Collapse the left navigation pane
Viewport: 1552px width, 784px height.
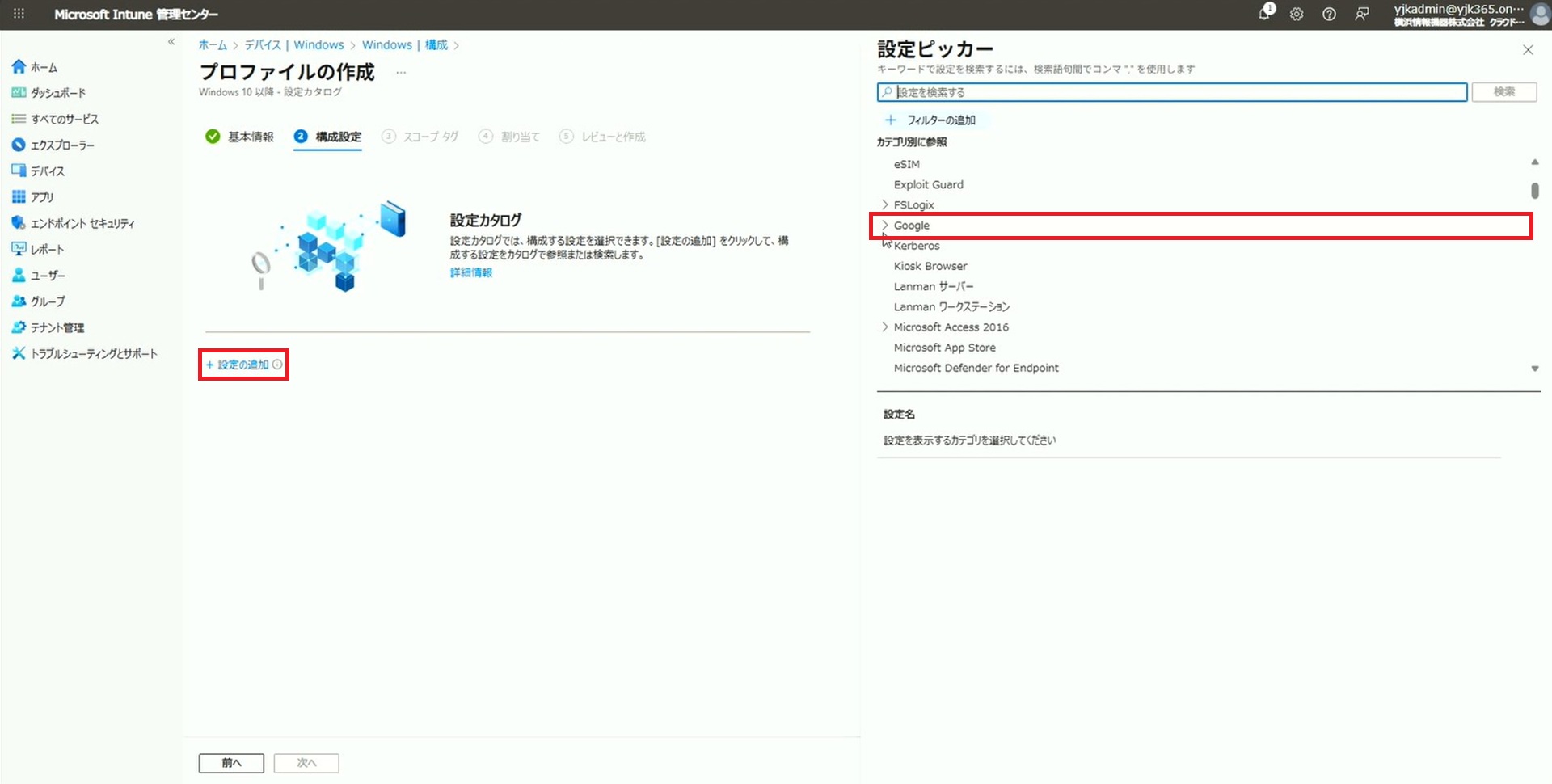[171, 42]
